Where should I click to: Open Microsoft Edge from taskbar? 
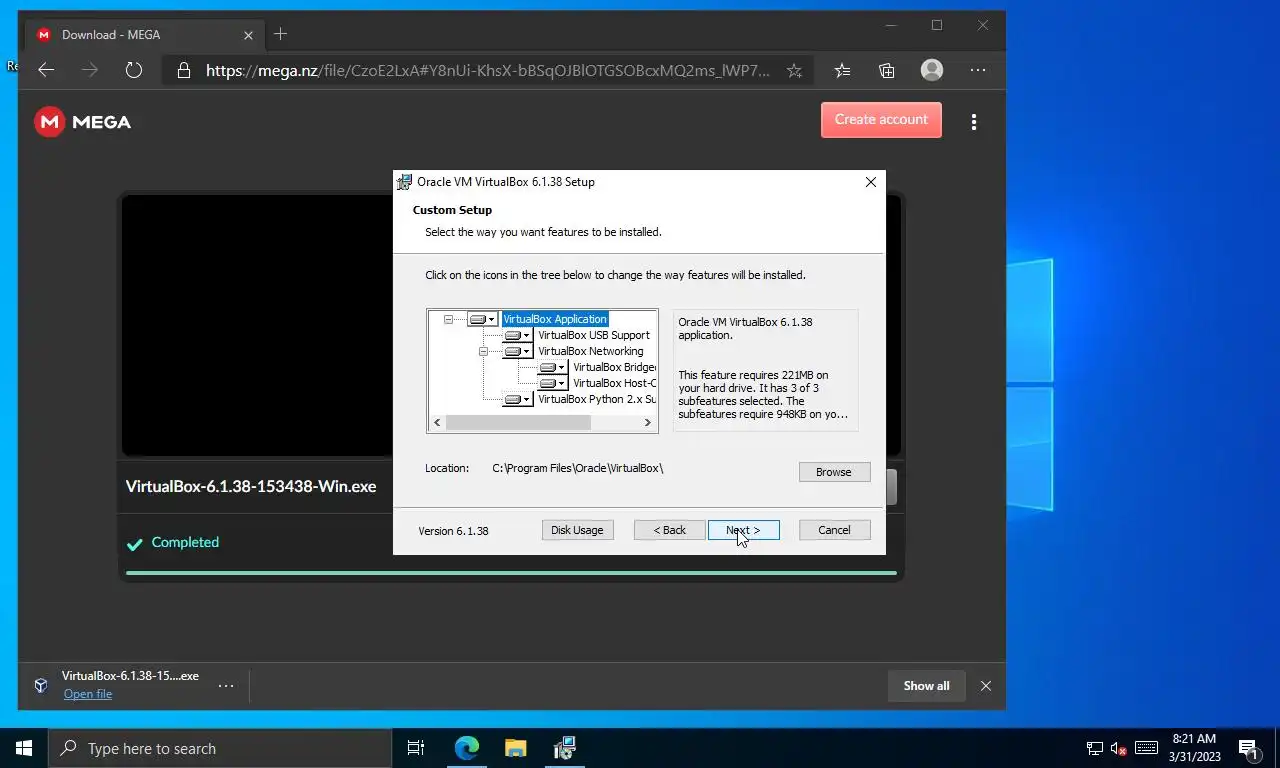(x=467, y=748)
